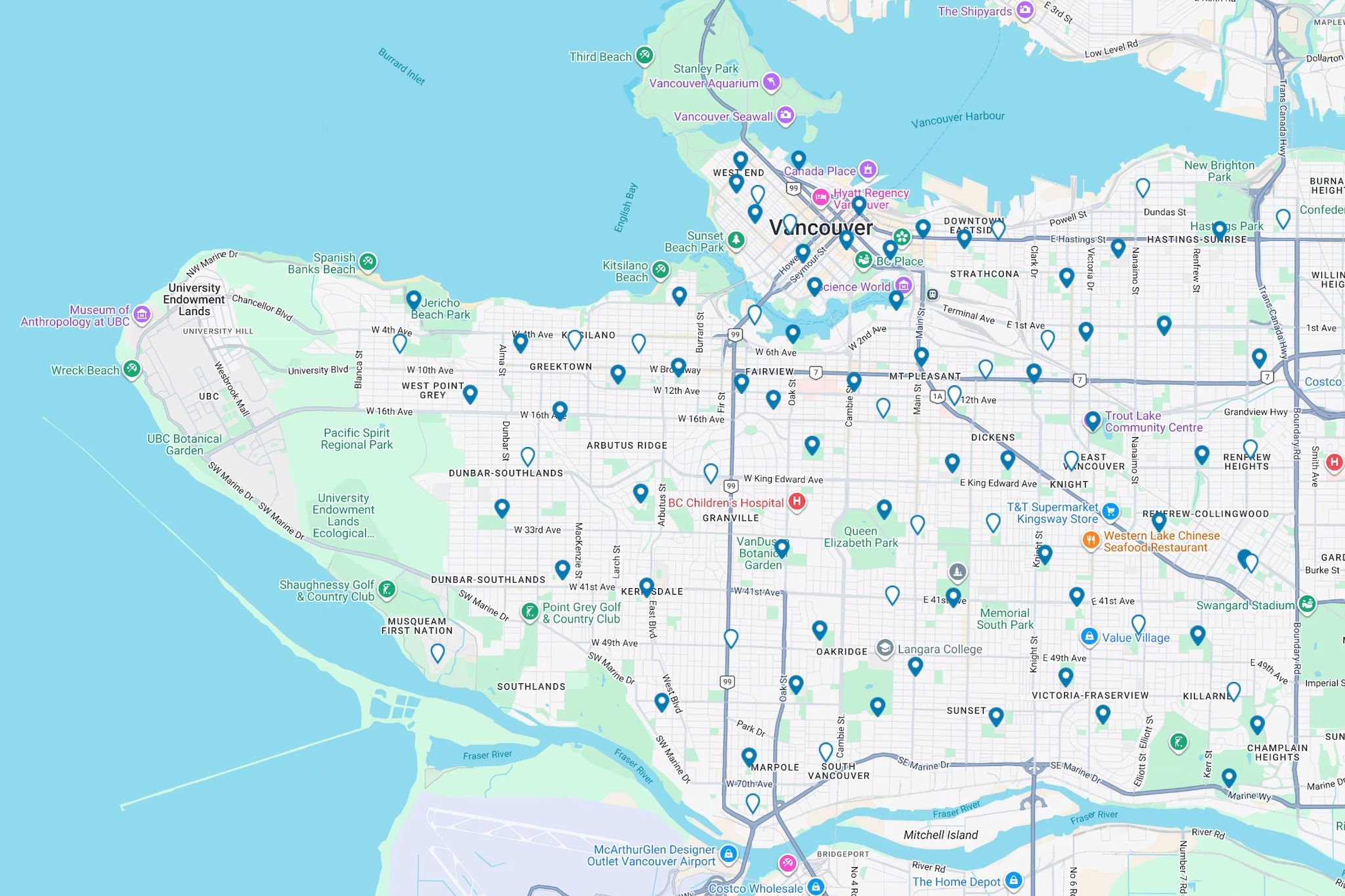Click the Kitsilano Beach green icon

660,270
